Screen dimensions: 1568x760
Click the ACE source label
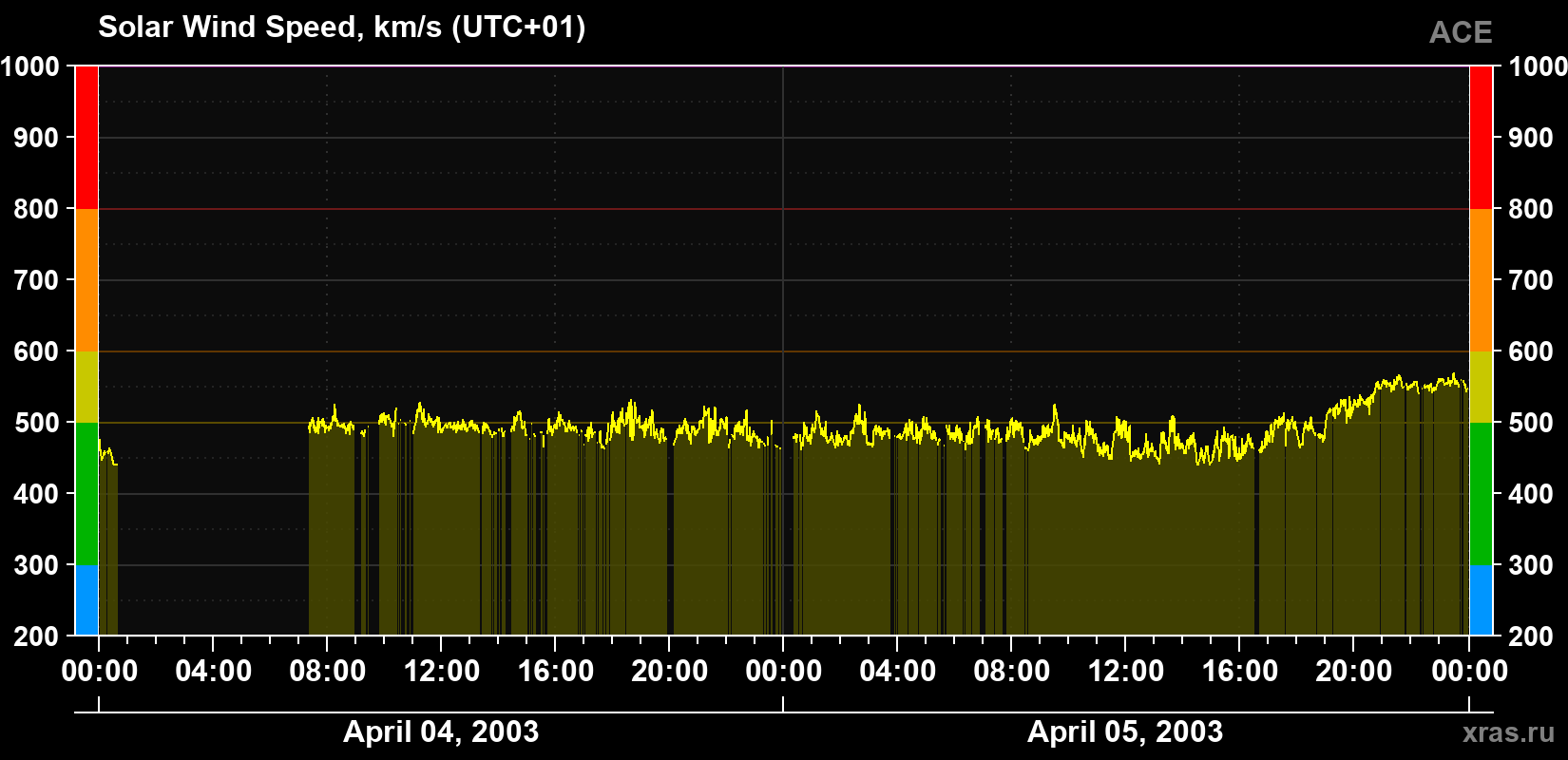coord(1461,32)
